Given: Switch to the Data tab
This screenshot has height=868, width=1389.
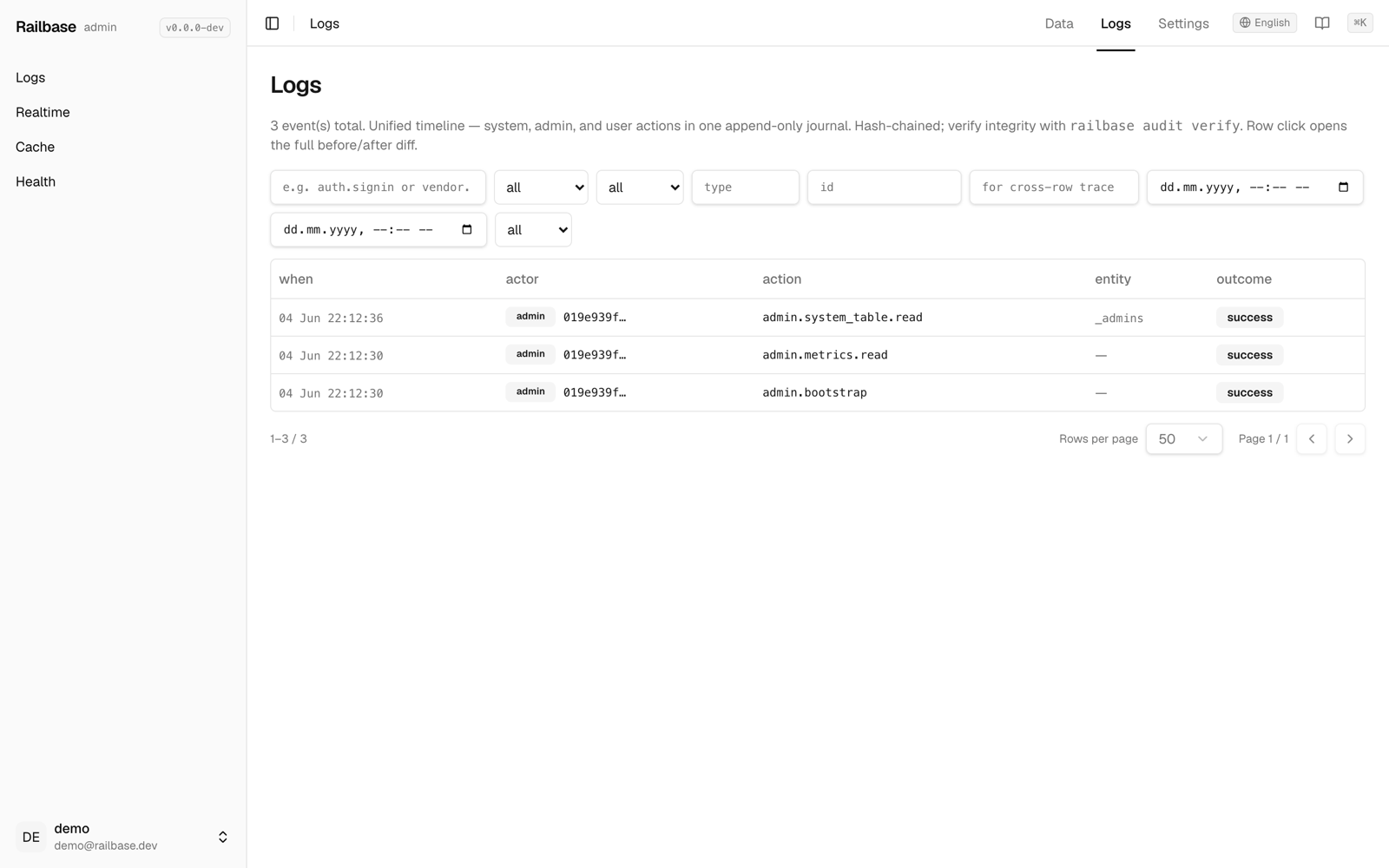Looking at the screenshot, I should (x=1058, y=23).
